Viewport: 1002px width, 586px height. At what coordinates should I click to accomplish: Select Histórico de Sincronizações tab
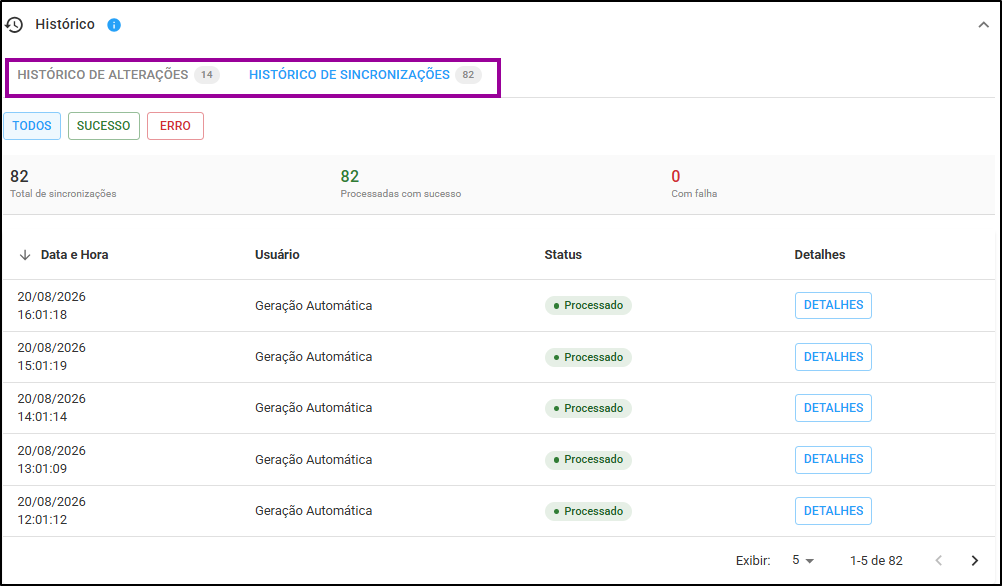pyautogui.click(x=365, y=75)
